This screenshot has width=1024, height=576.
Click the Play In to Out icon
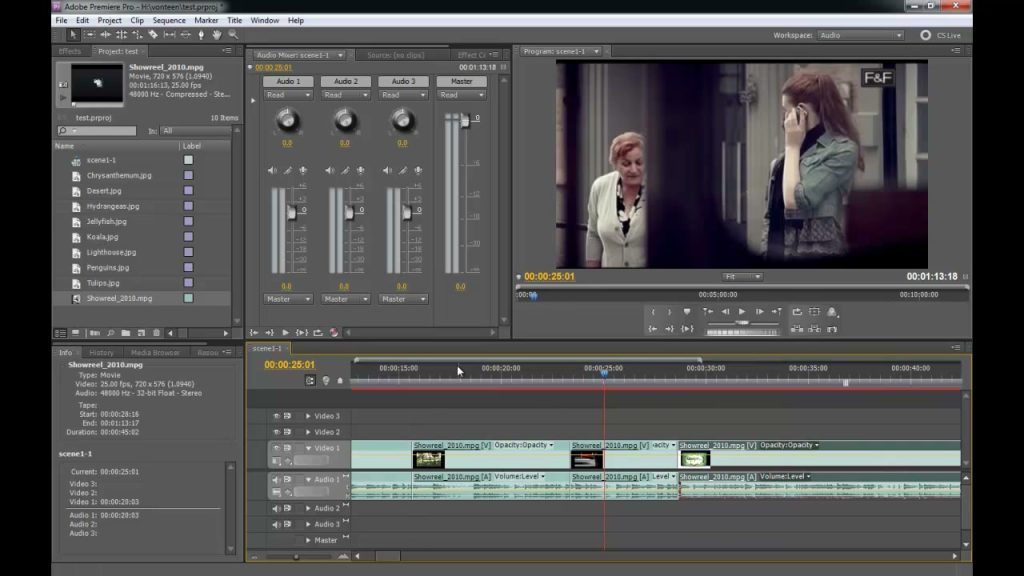click(687, 329)
